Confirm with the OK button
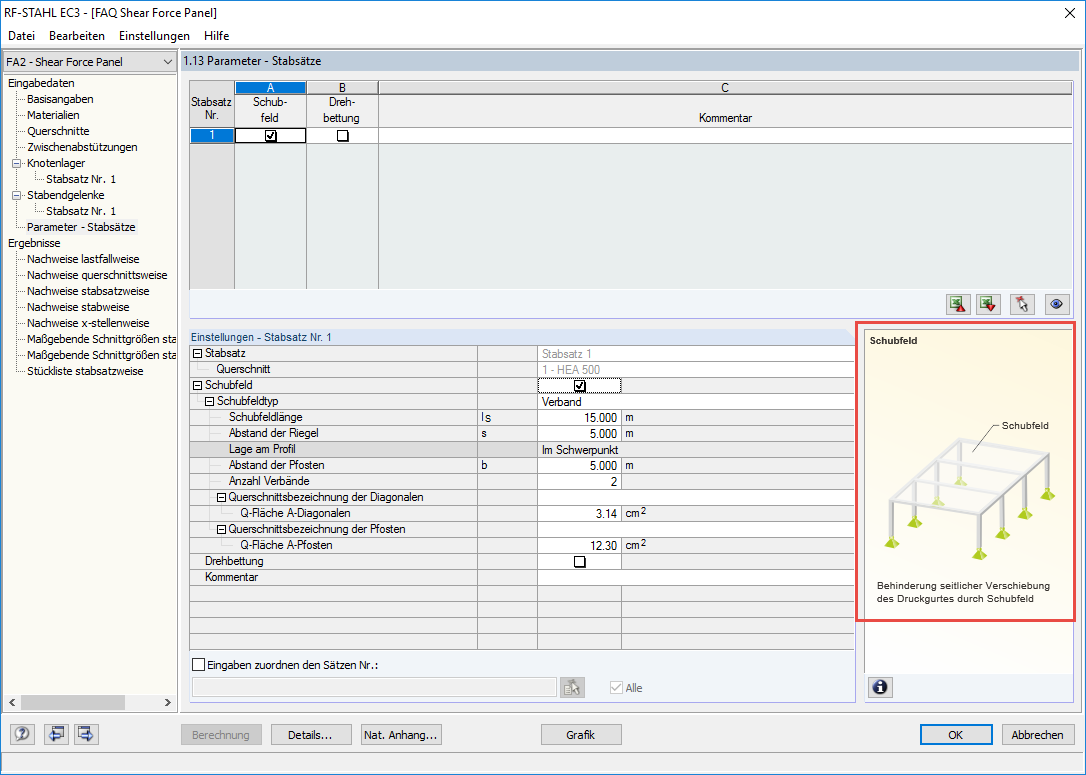The width and height of the screenshot is (1086, 775). coord(956,735)
